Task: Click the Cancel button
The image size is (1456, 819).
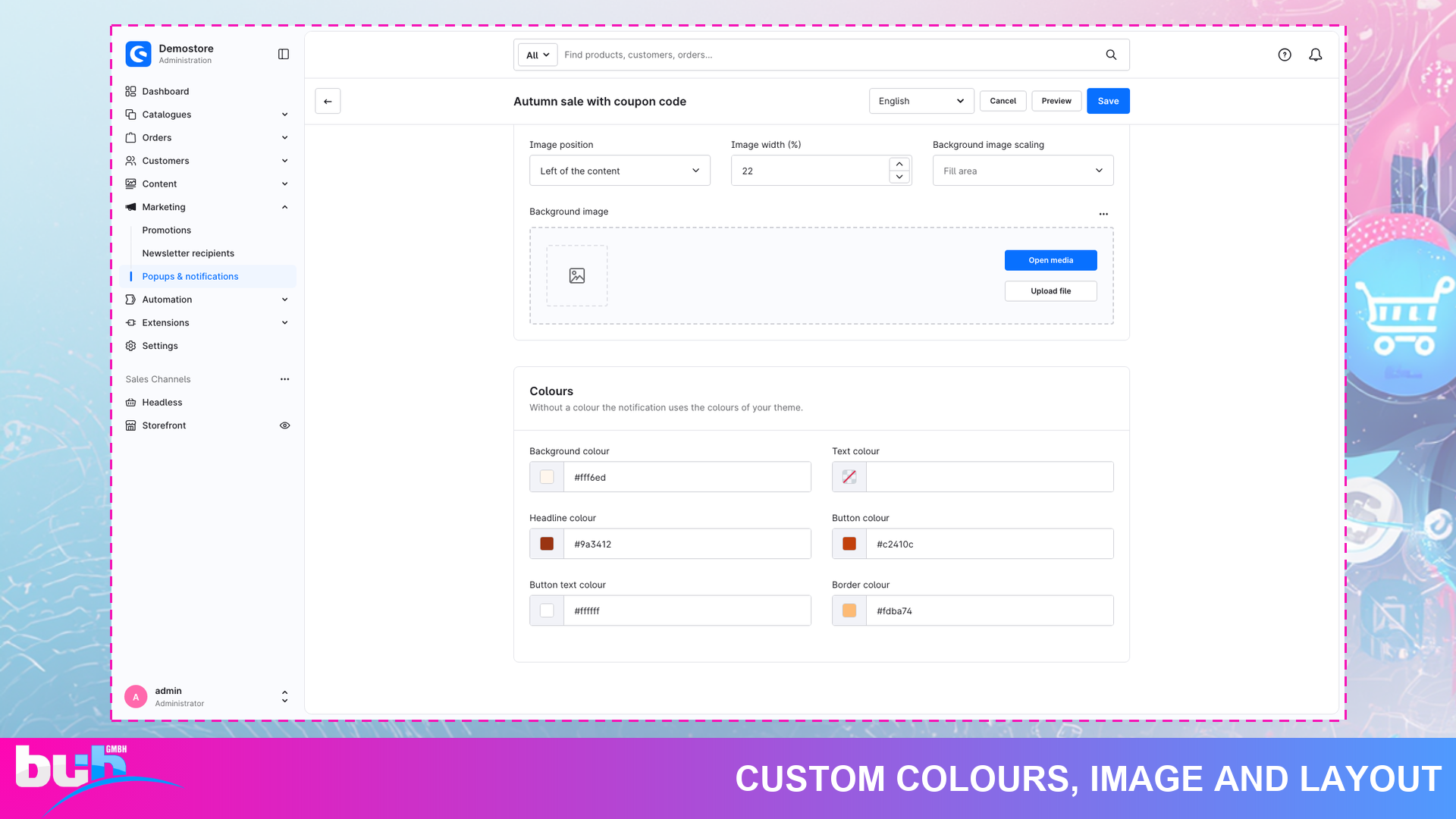Action: 1003,101
